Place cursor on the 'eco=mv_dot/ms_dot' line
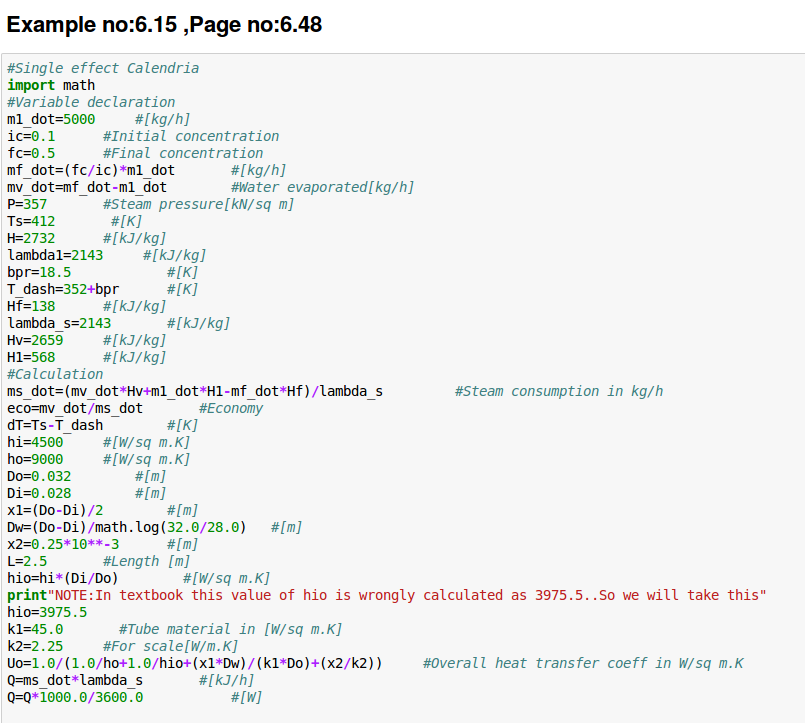The image size is (805, 723). 75,408
